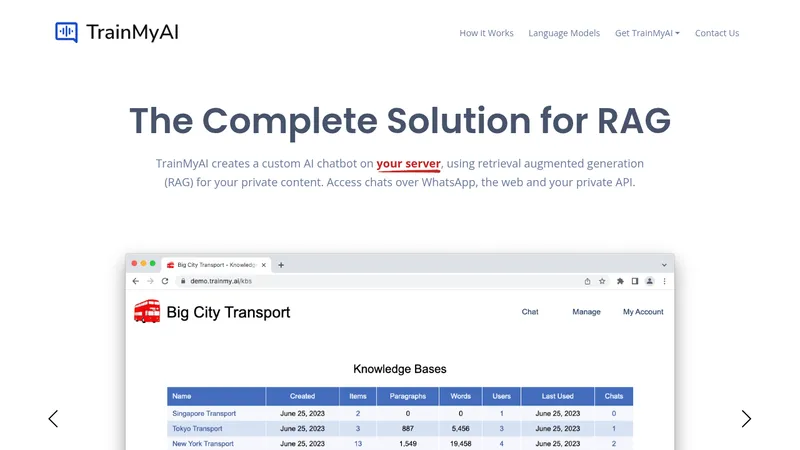Screen dimensions: 800x450
Task: Click the padlock icon in address bar
Action: coord(183,281)
